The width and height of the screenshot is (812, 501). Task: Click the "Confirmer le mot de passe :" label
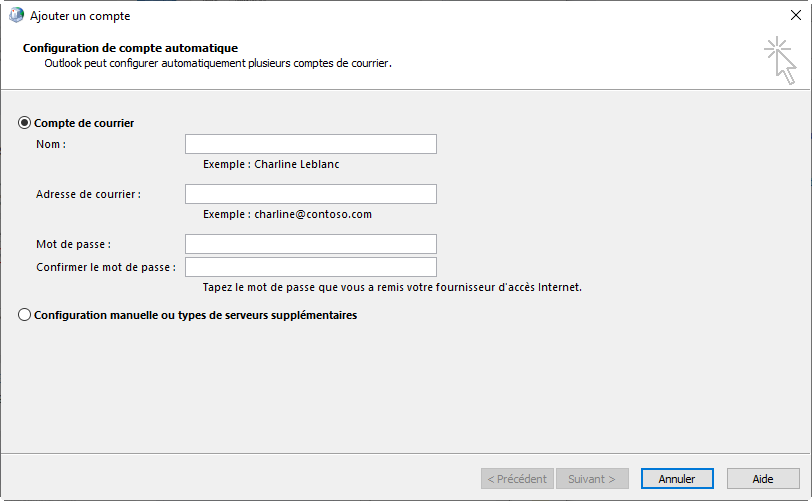(x=106, y=267)
